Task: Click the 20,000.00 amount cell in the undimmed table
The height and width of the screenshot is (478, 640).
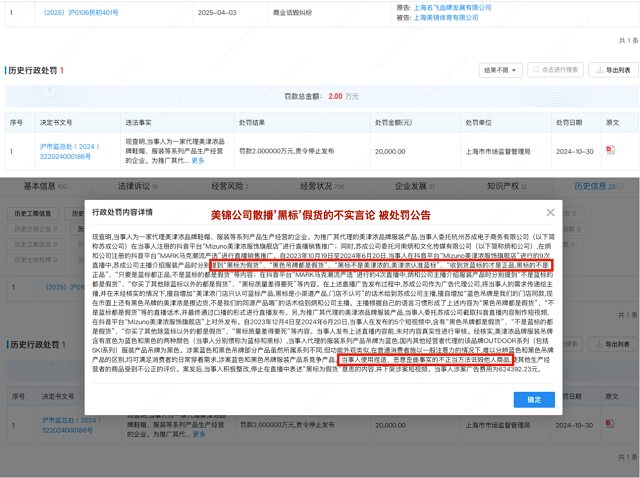Action: click(x=390, y=151)
